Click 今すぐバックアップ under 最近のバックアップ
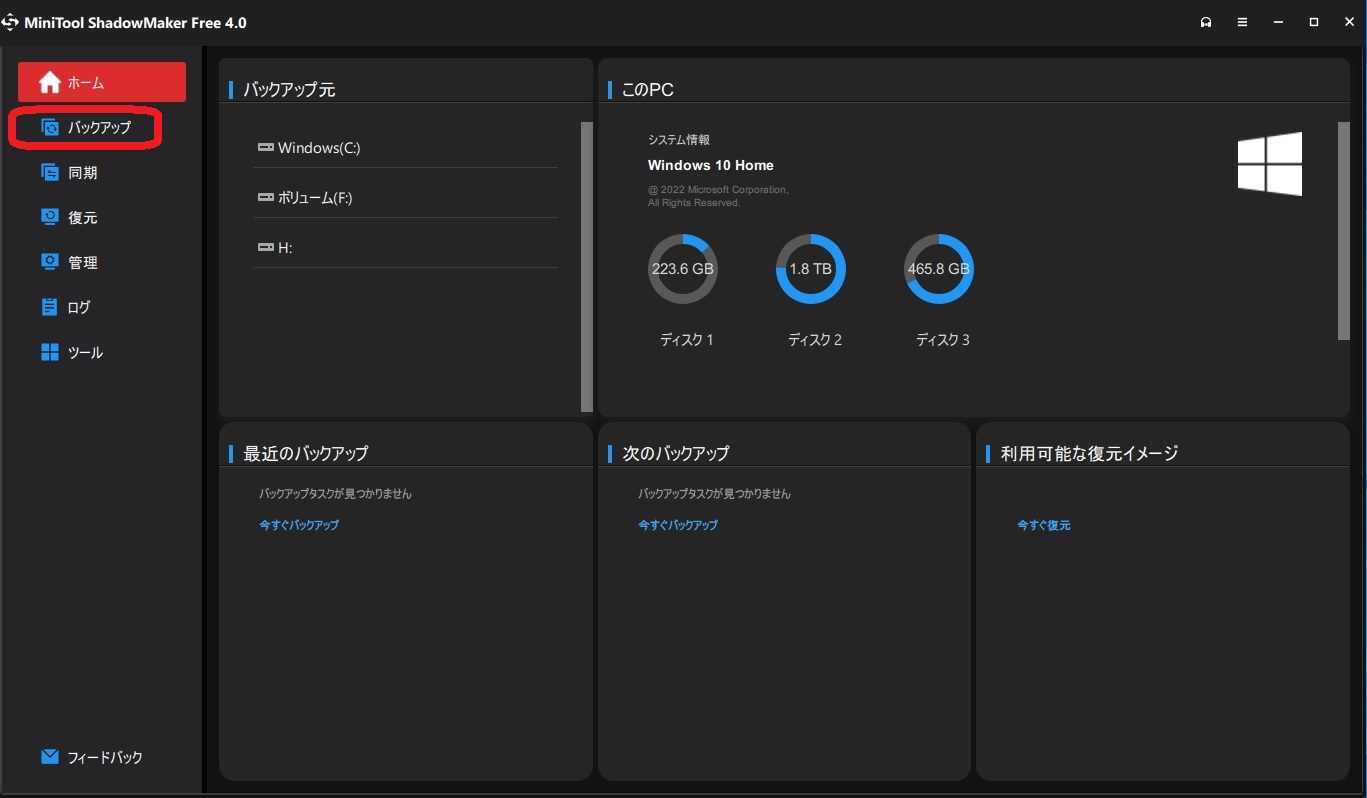The width and height of the screenshot is (1367, 798). click(299, 525)
